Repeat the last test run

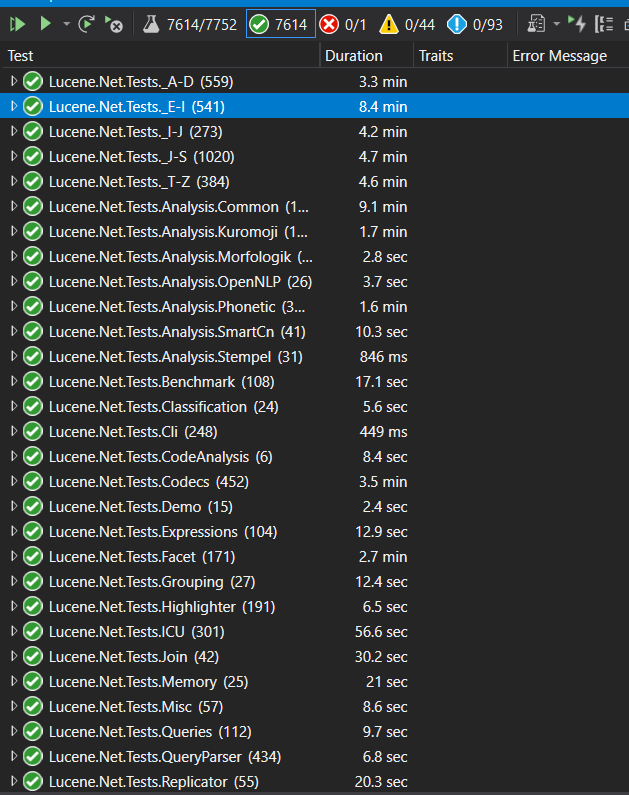point(87,24)
